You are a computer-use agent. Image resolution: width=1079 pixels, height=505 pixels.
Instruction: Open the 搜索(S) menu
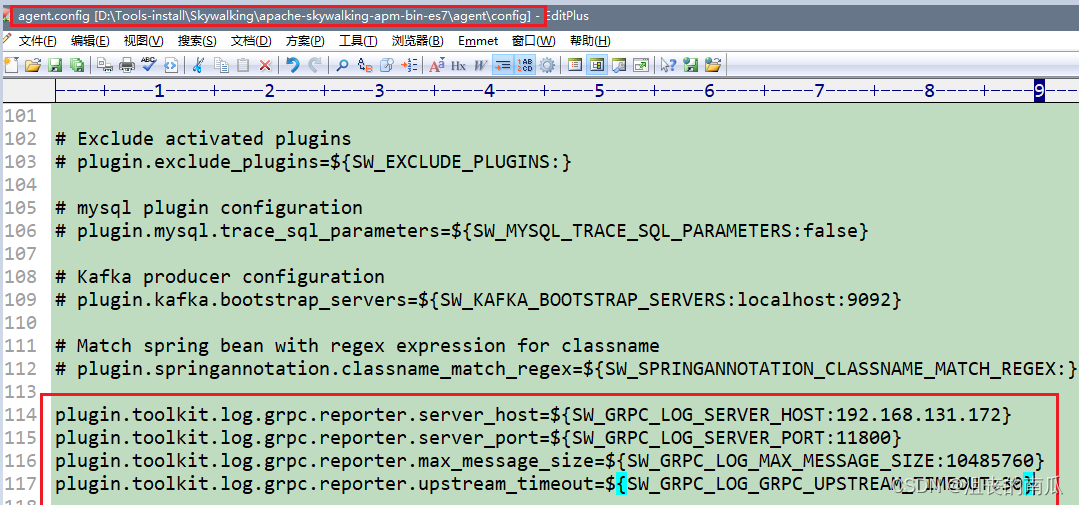point(197,41)
